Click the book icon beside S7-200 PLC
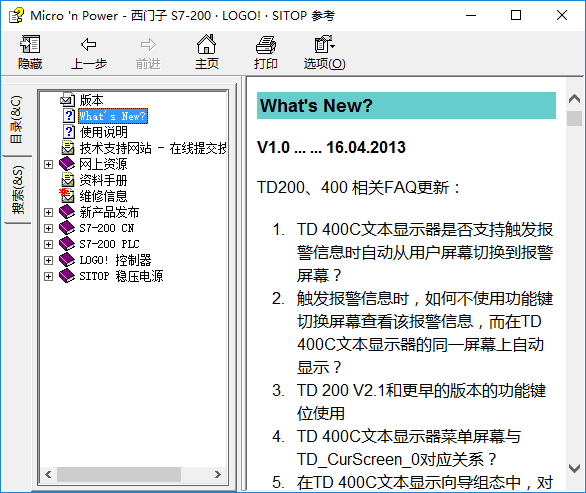The image size is (586, 493). 67,244
